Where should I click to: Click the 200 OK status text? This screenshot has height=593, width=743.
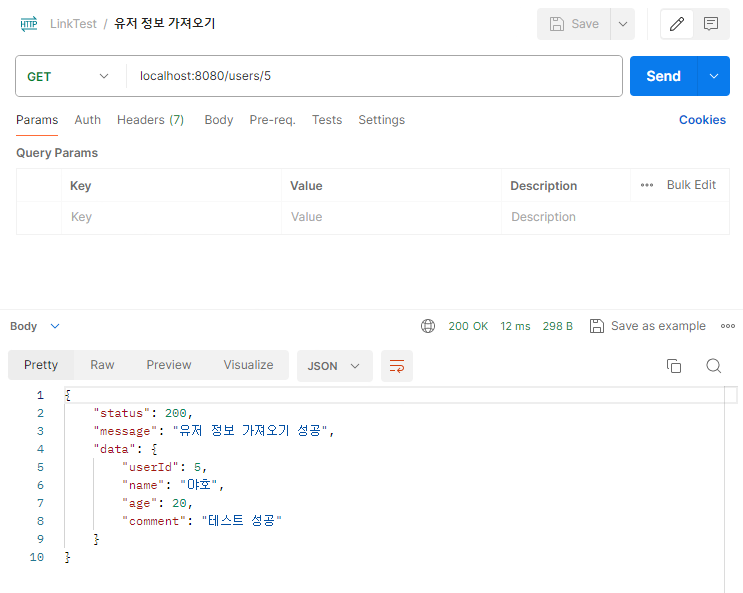click(468, 326)
